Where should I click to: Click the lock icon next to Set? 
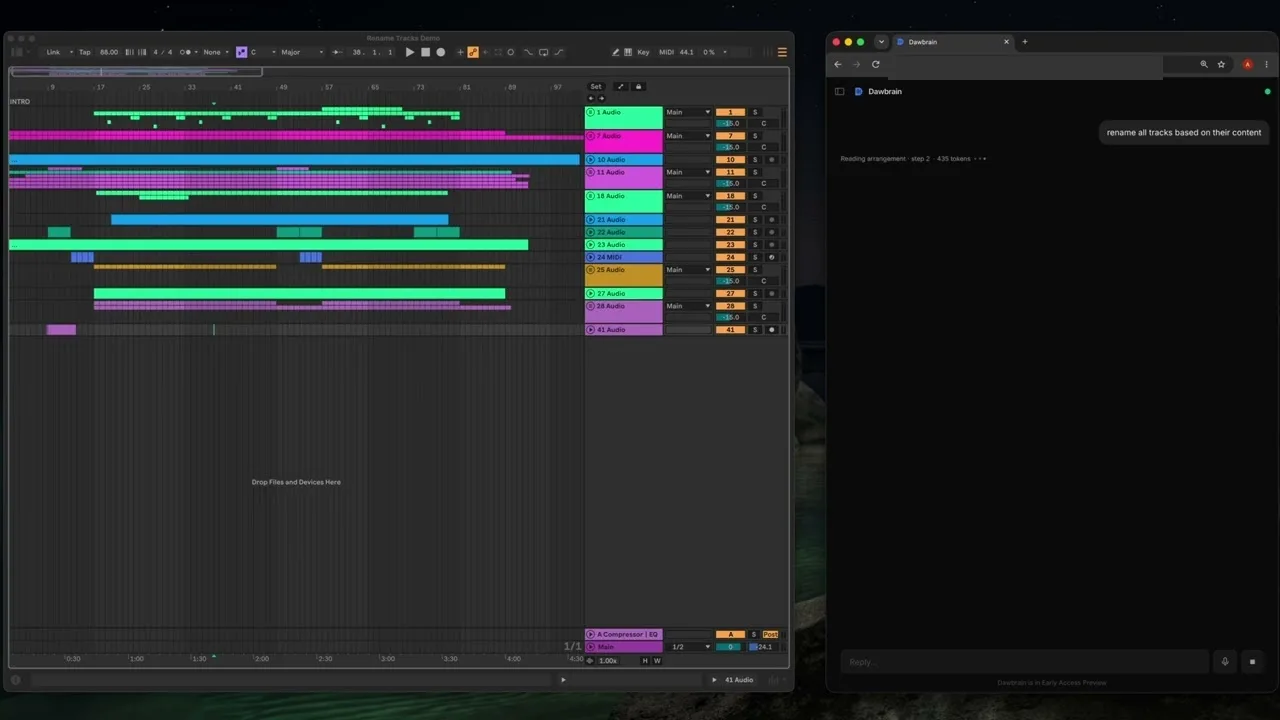coord(639,87)
